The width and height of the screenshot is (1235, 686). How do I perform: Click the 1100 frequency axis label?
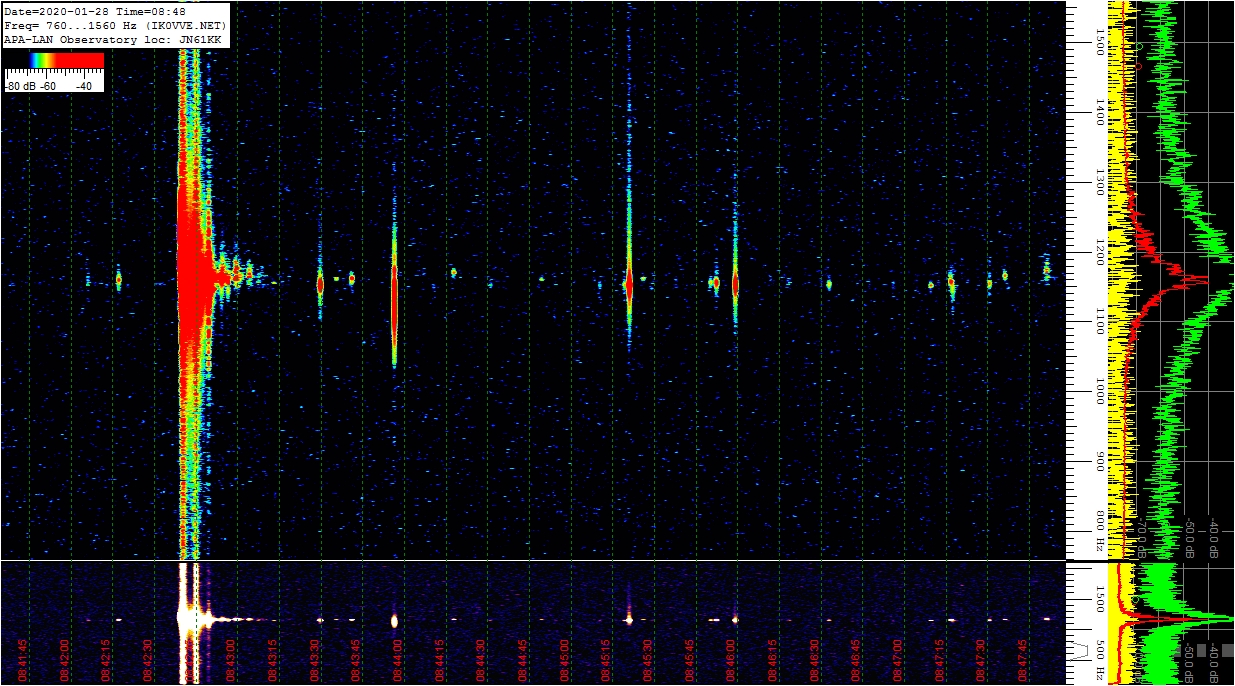click(1099, 321)
